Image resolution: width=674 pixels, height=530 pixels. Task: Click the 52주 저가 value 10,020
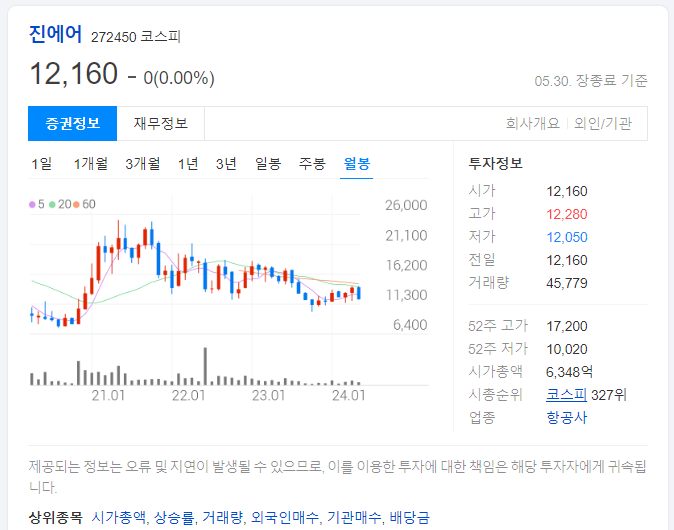click(567, 349)
